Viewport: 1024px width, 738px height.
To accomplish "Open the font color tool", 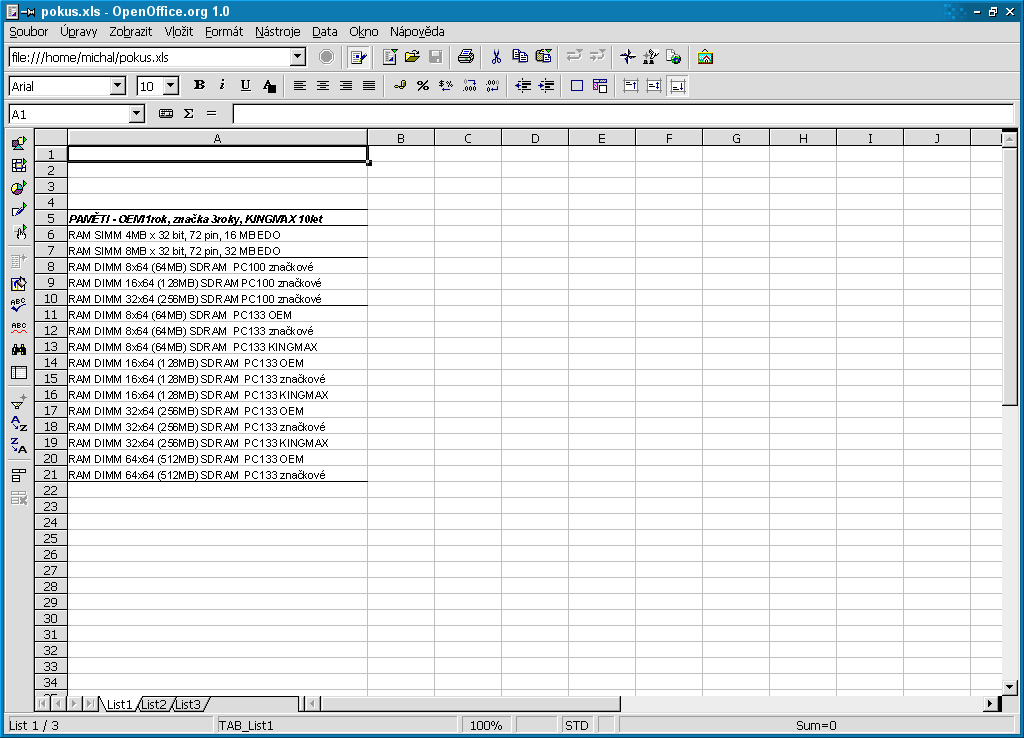I will click(x=269, y=86).
